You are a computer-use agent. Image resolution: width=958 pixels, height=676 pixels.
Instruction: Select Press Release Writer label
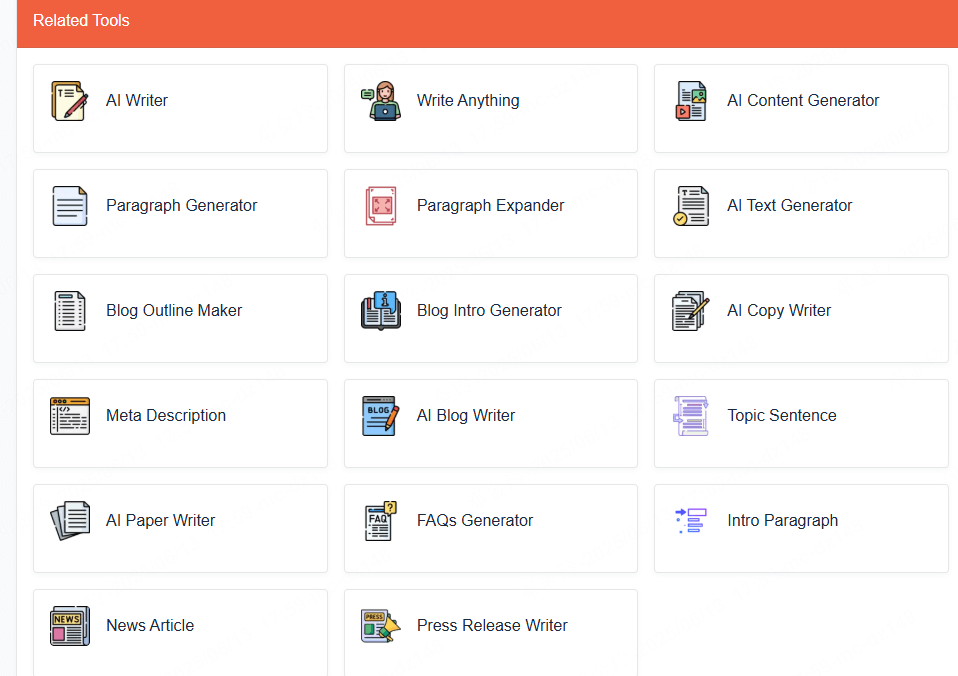click(492, 625)
